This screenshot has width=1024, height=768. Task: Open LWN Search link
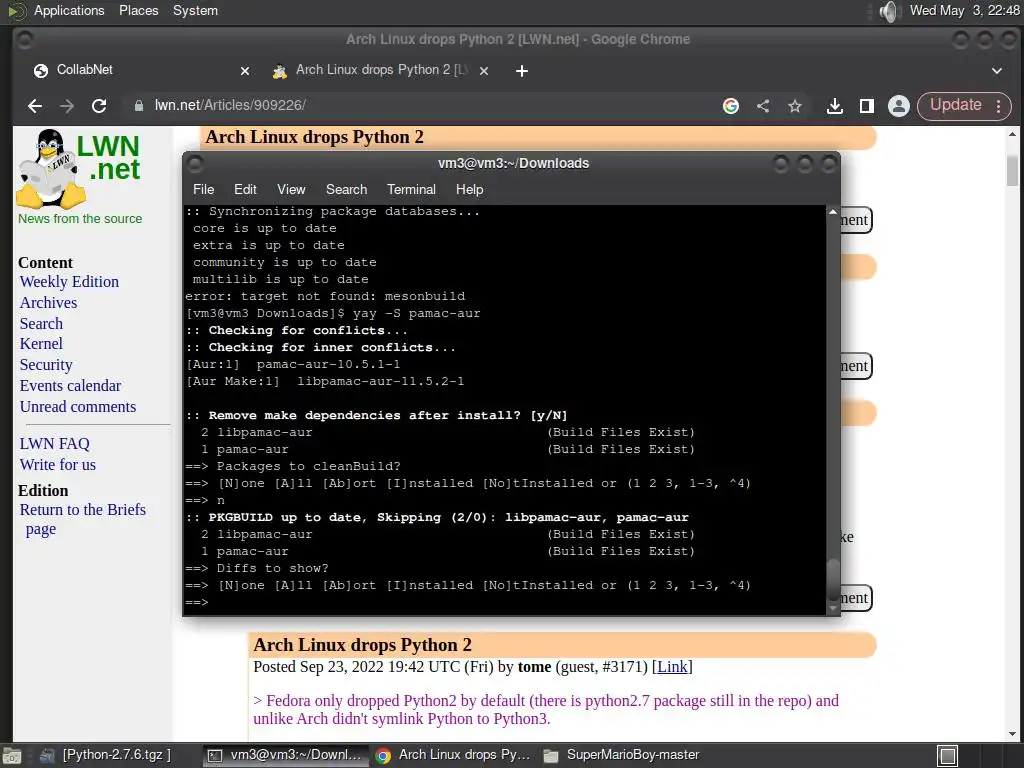(41, 323)
